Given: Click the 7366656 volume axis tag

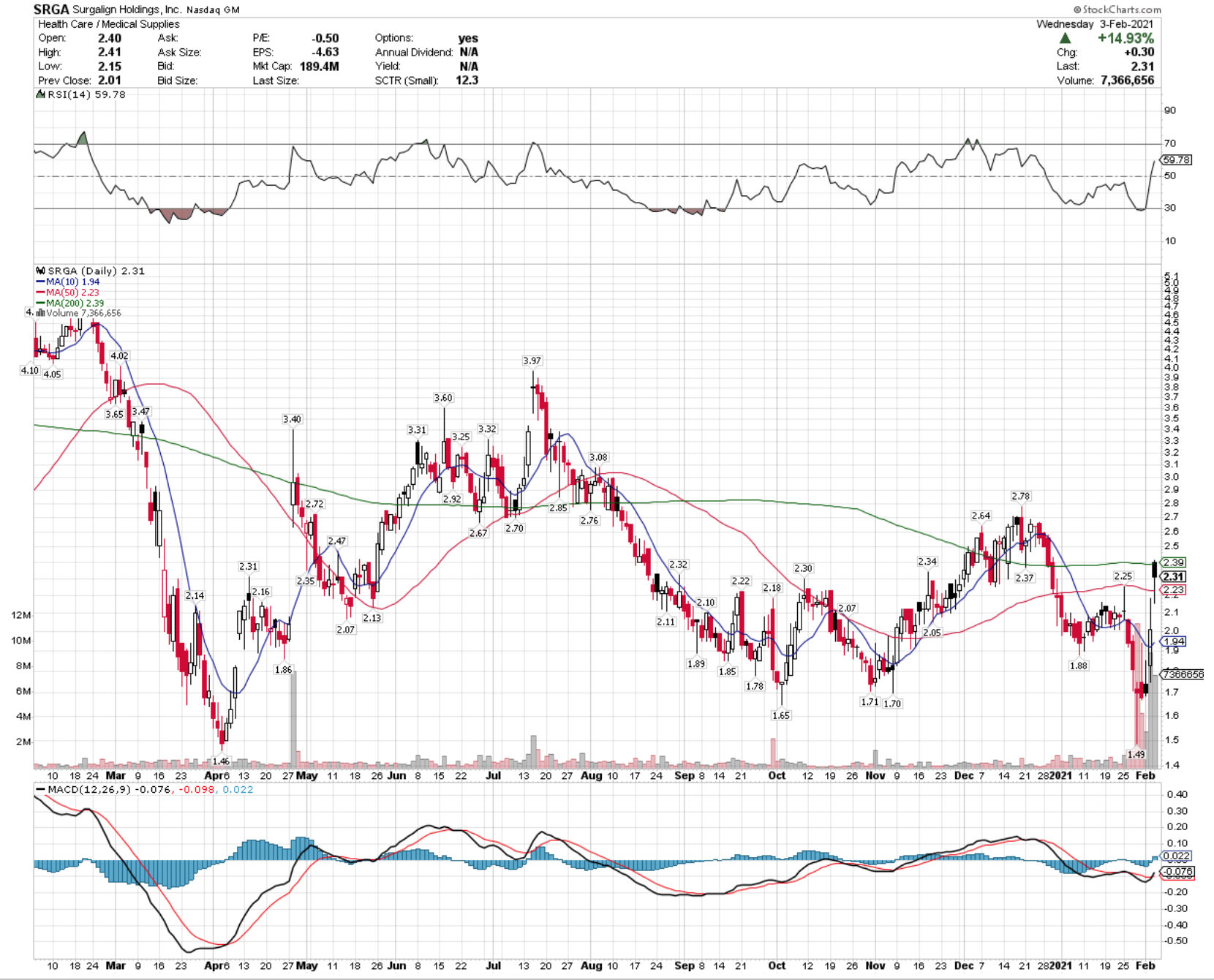Looking at the screenshot, I should click(1183, 674).
